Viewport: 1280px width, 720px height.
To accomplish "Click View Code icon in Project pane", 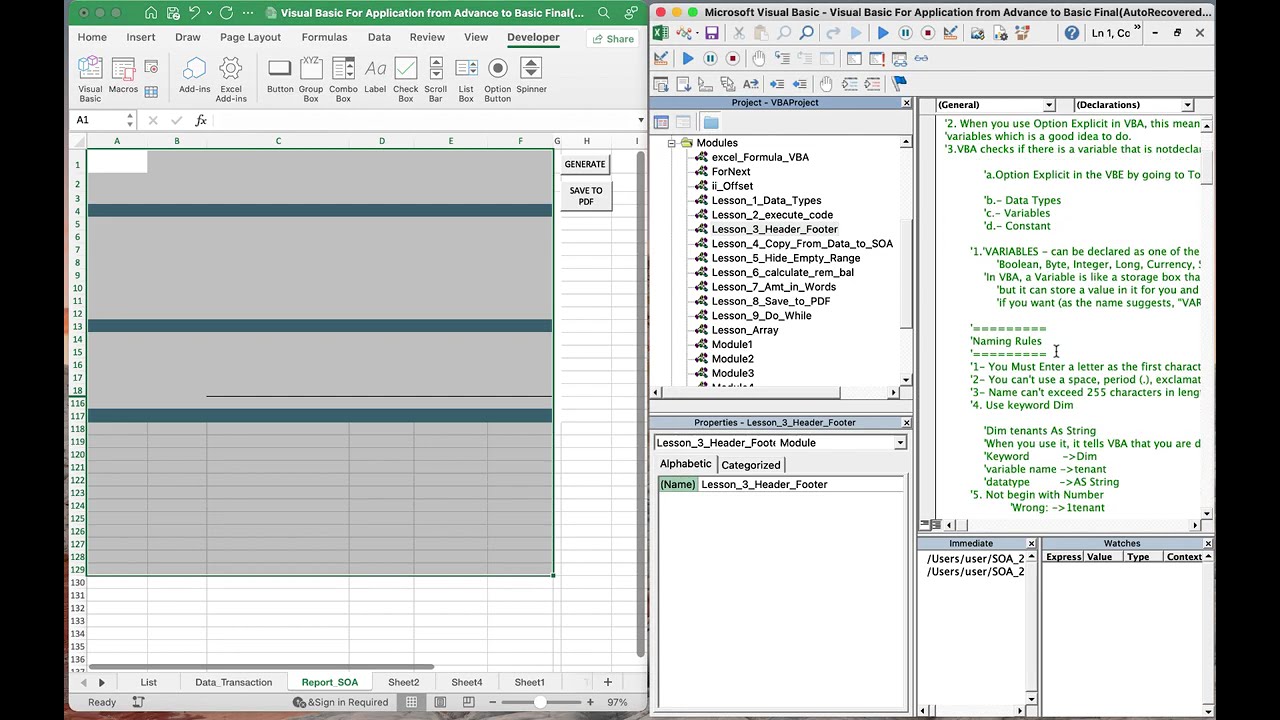I will pos(661,122).
